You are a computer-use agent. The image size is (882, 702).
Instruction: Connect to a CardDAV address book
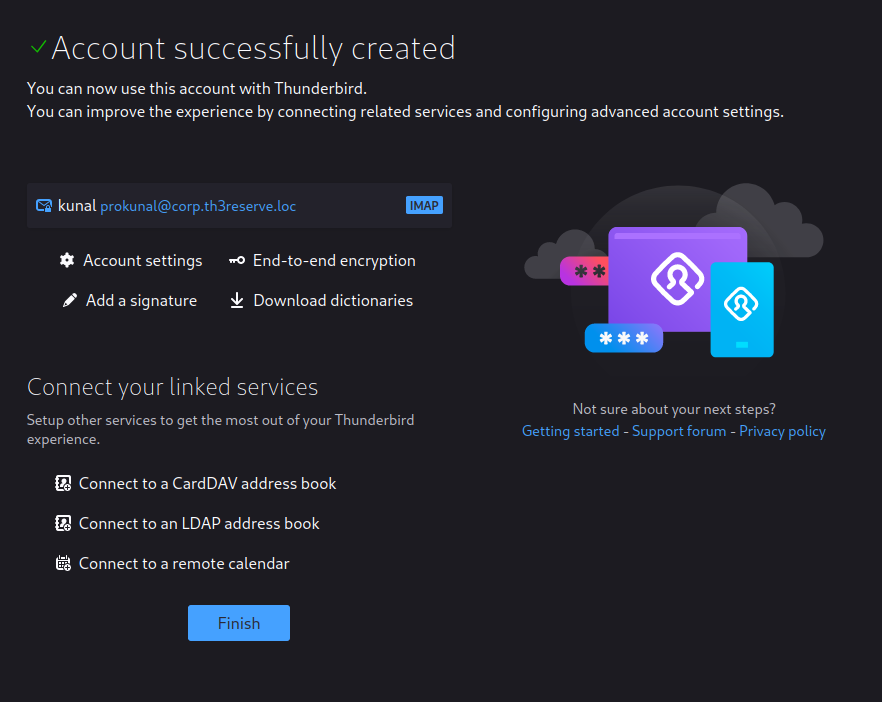click(208, 483)
